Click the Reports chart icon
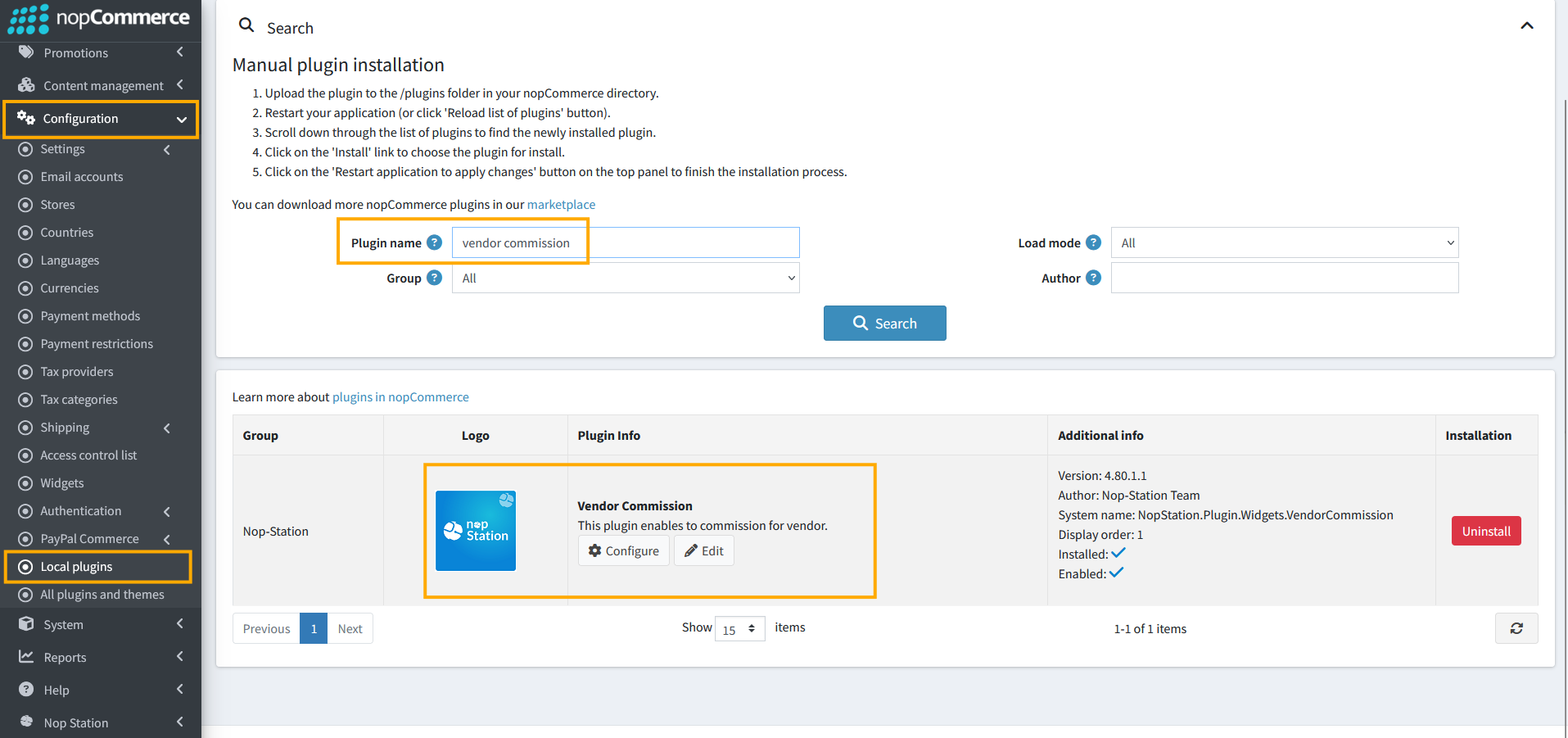 [26, 657]
